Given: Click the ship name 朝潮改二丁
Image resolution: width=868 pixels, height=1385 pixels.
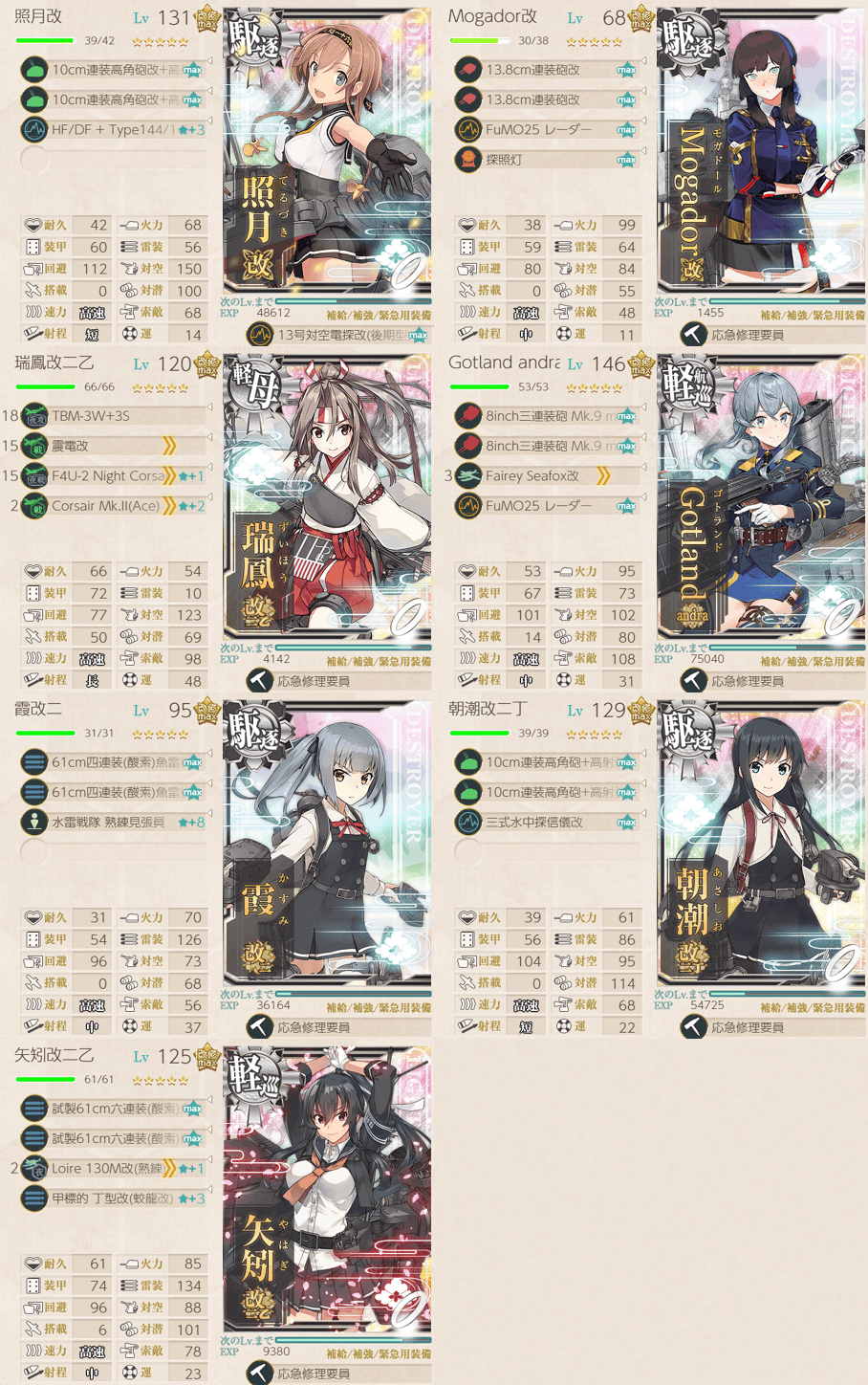Looking at the screenshot, I should point(488,709).
